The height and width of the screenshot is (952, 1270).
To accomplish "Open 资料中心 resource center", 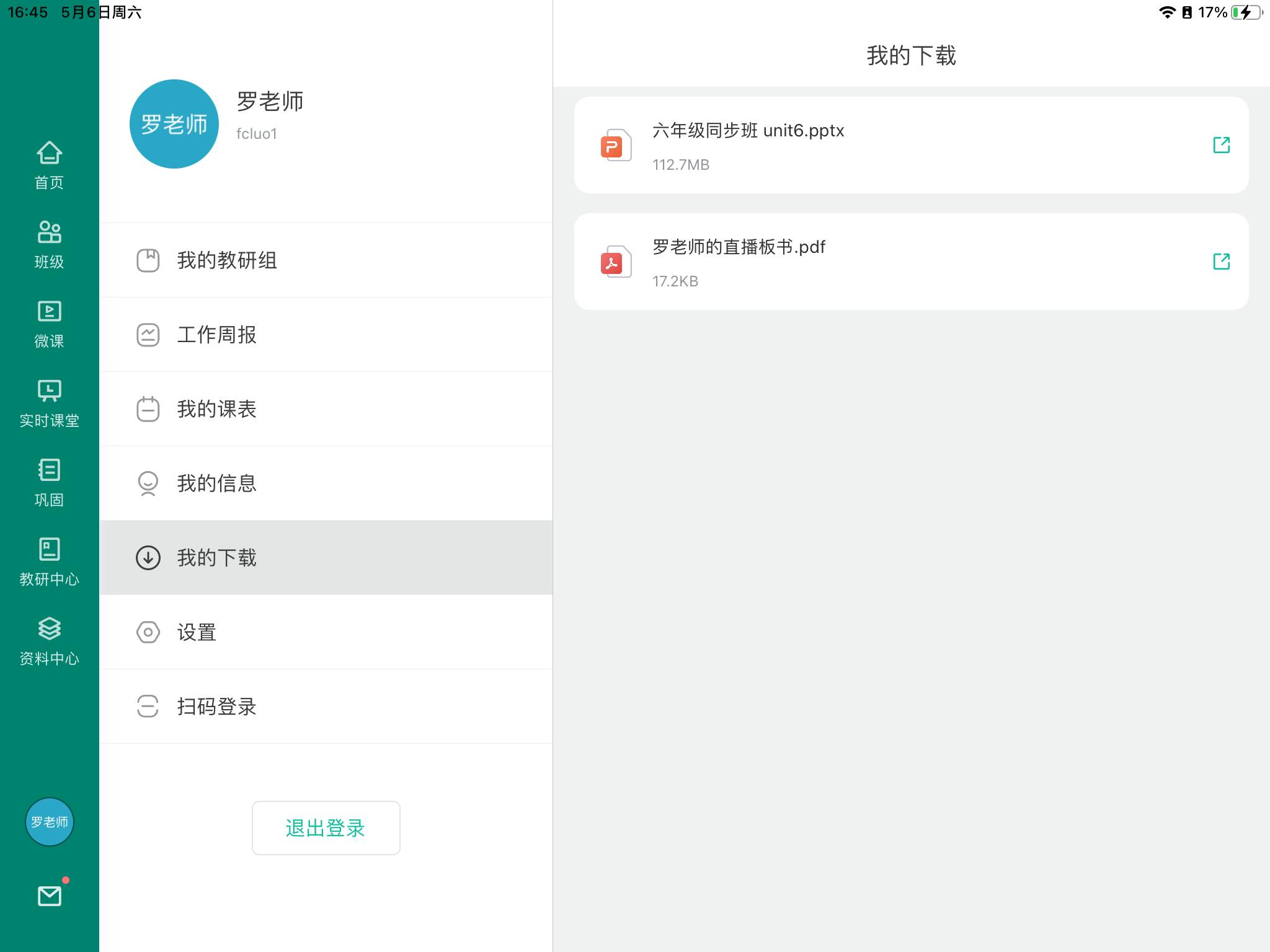I will click(49, 641).
